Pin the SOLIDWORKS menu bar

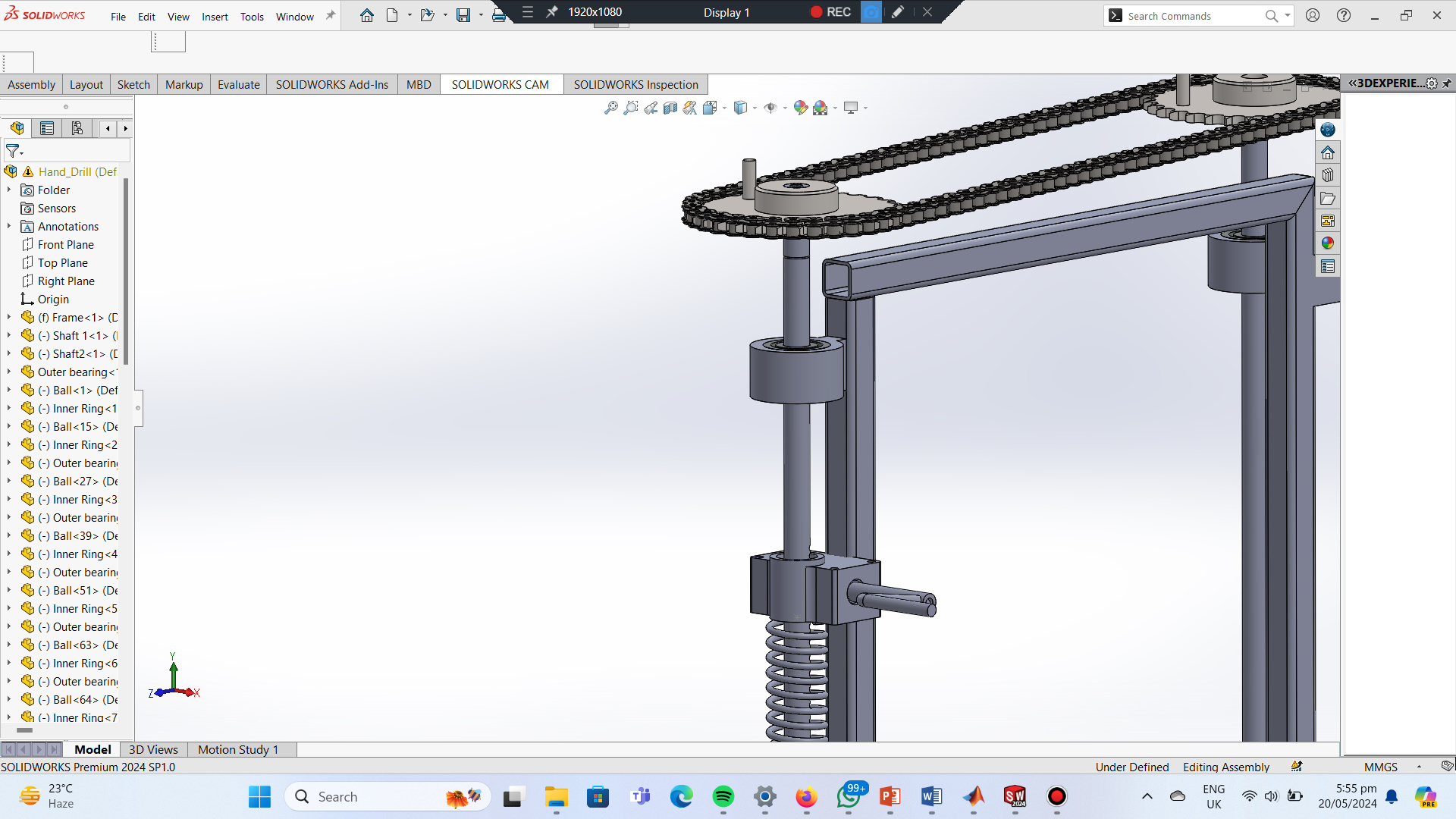click(331, 15)
